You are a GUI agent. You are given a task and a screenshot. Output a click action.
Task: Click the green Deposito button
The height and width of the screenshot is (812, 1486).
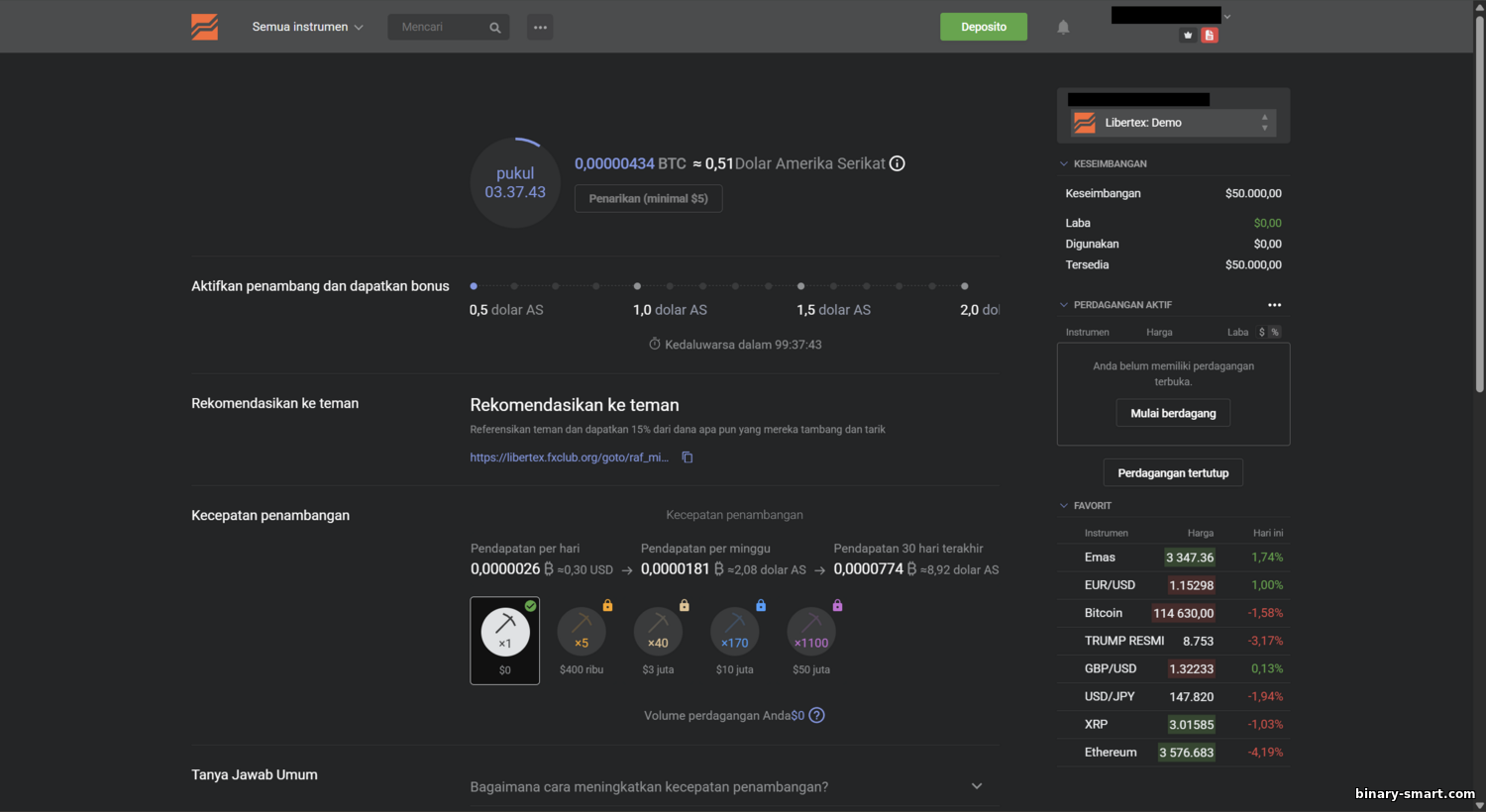[x=983, y=27]
